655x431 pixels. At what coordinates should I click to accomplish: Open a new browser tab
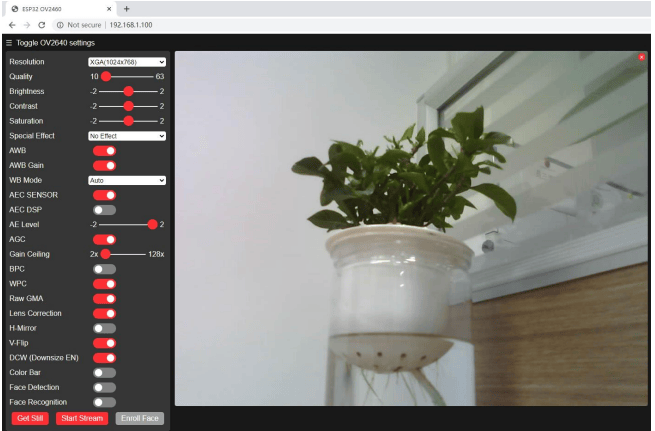[x=127, y=9]
